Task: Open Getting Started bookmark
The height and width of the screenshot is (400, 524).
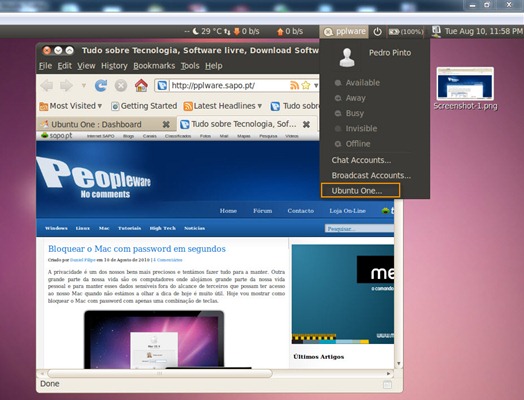Action: pos(144,106)
